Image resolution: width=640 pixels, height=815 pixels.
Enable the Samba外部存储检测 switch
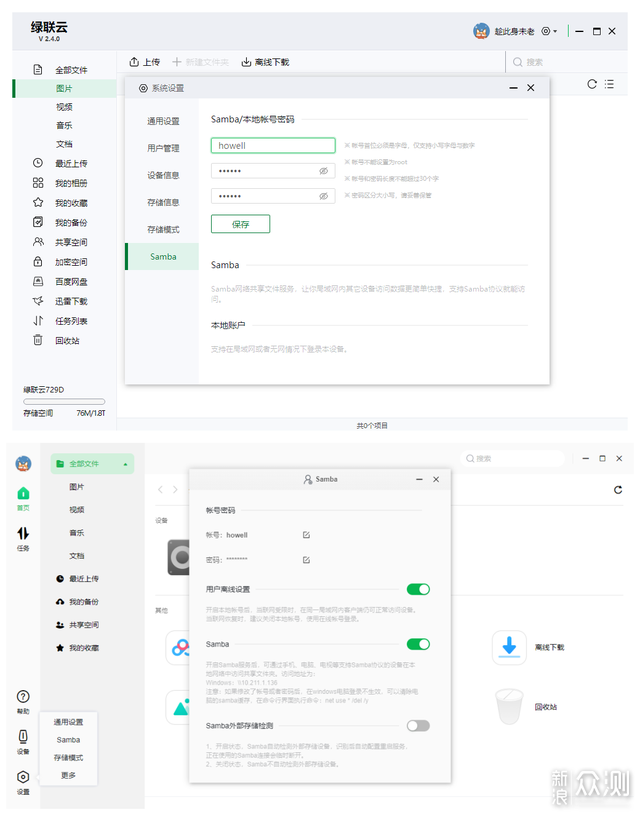click(418, 726)
